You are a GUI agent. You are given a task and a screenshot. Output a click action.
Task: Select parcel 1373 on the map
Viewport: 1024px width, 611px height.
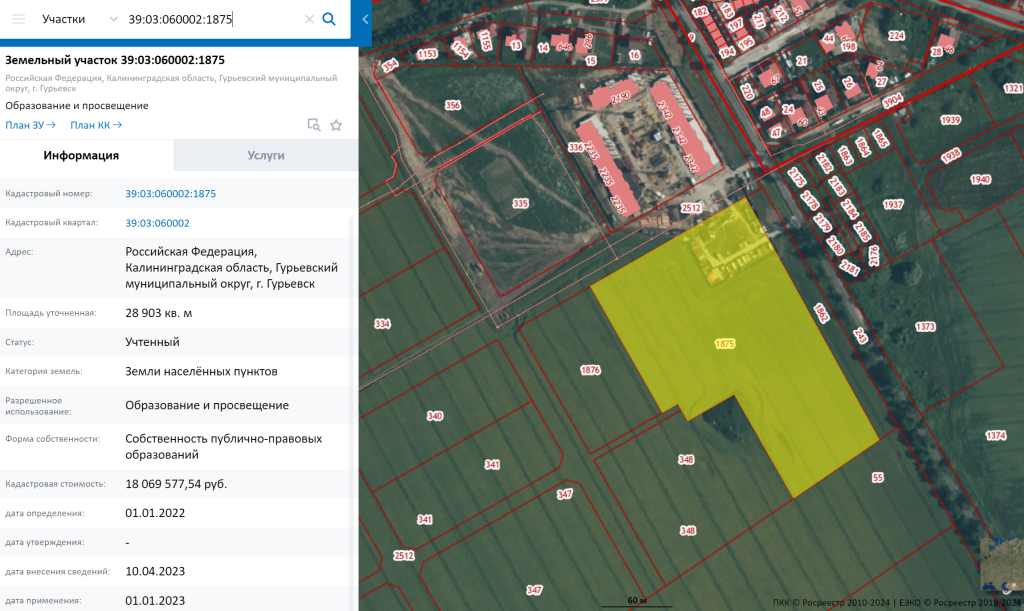(x=925, y=327)
